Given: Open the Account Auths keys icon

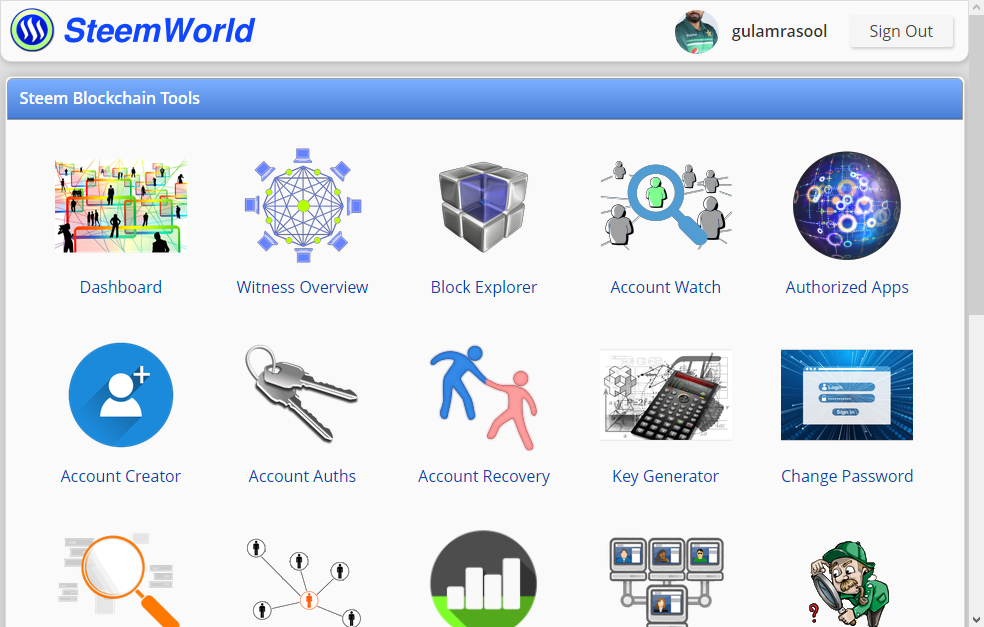Looking at the screenshot, I should [302, 394].
